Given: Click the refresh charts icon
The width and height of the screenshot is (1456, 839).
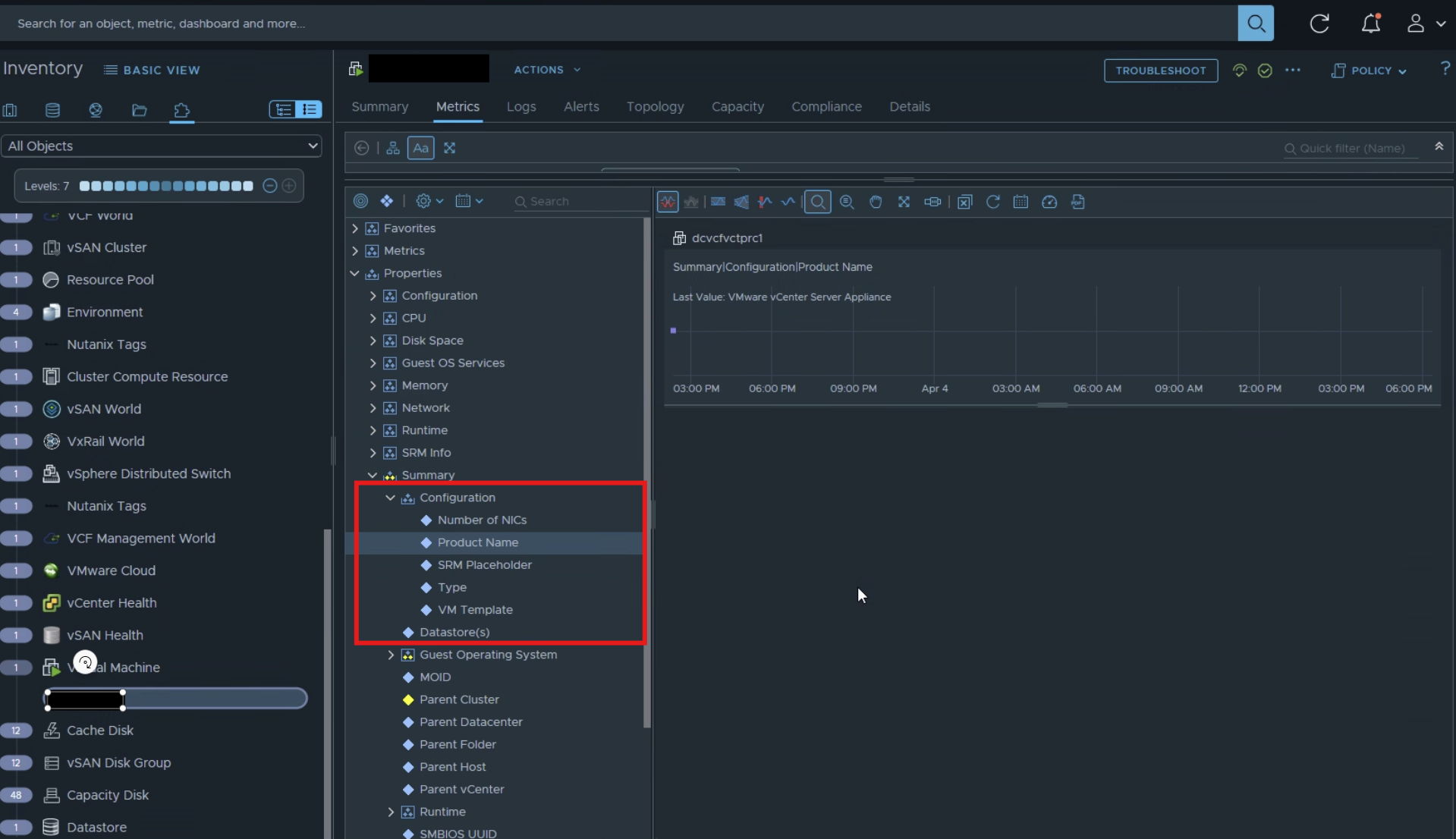Looking at the screenshot, I should [x=992, y=202].
